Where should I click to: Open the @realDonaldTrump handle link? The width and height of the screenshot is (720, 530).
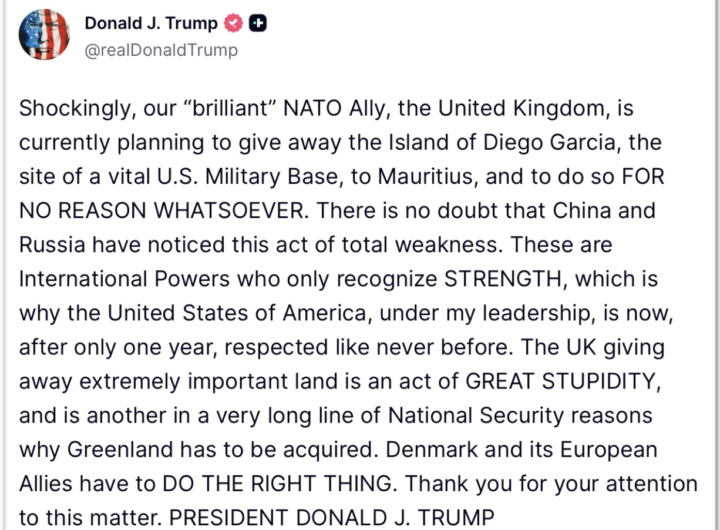[161, 50]
